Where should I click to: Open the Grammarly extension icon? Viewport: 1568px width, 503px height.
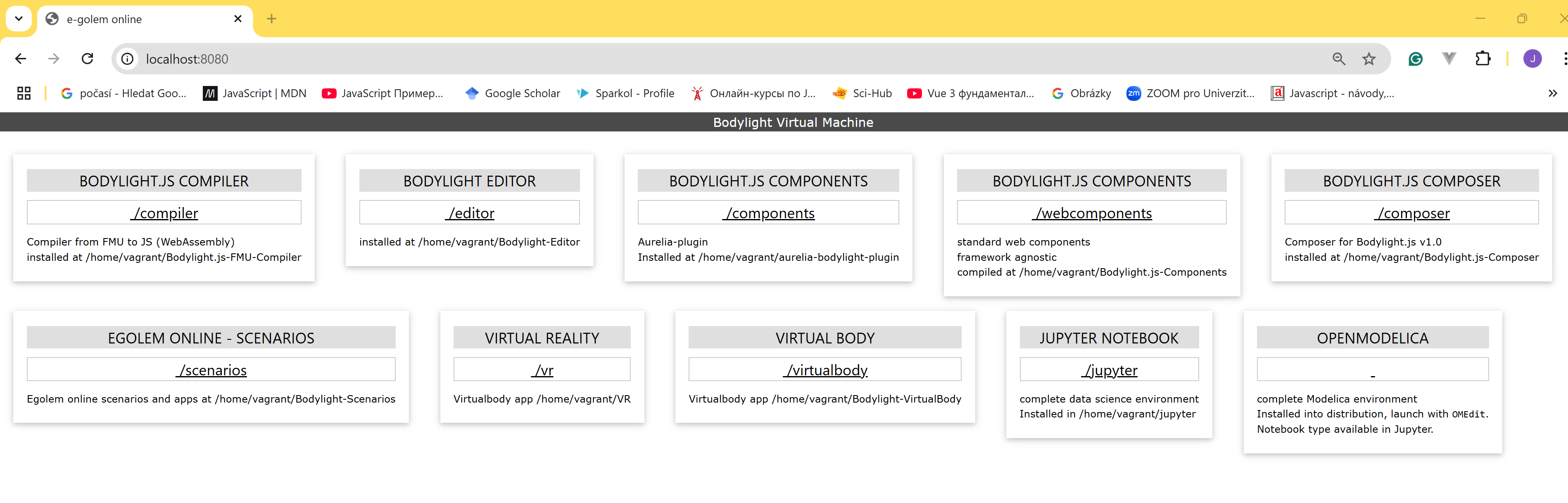tap(1415, 58)
